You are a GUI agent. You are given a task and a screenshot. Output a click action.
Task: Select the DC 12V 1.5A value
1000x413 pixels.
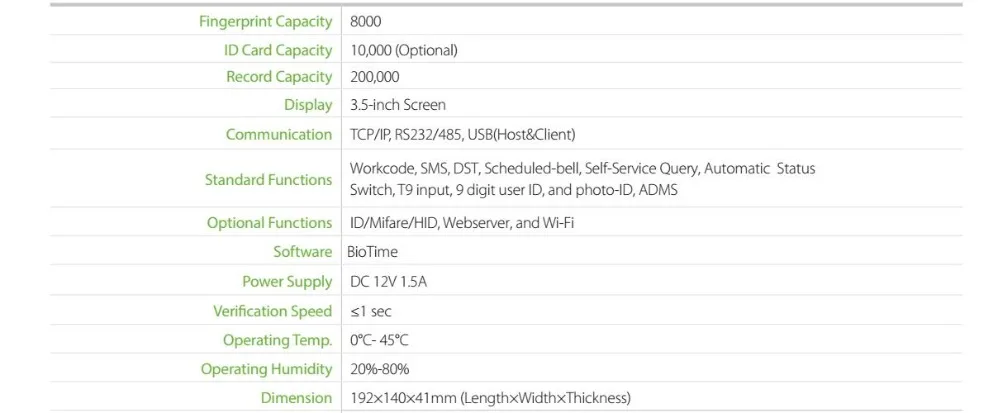click(388, 282)
